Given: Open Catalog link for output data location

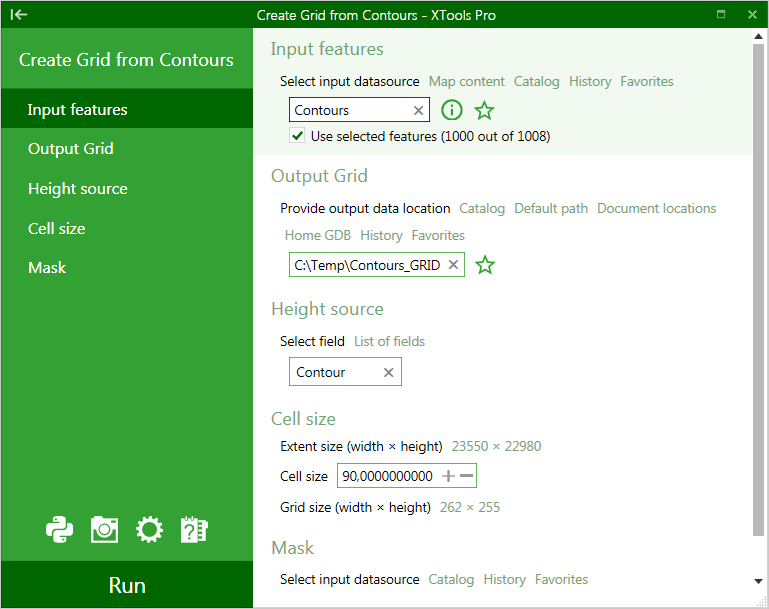Looking at the screenshot, I should 482,208.
